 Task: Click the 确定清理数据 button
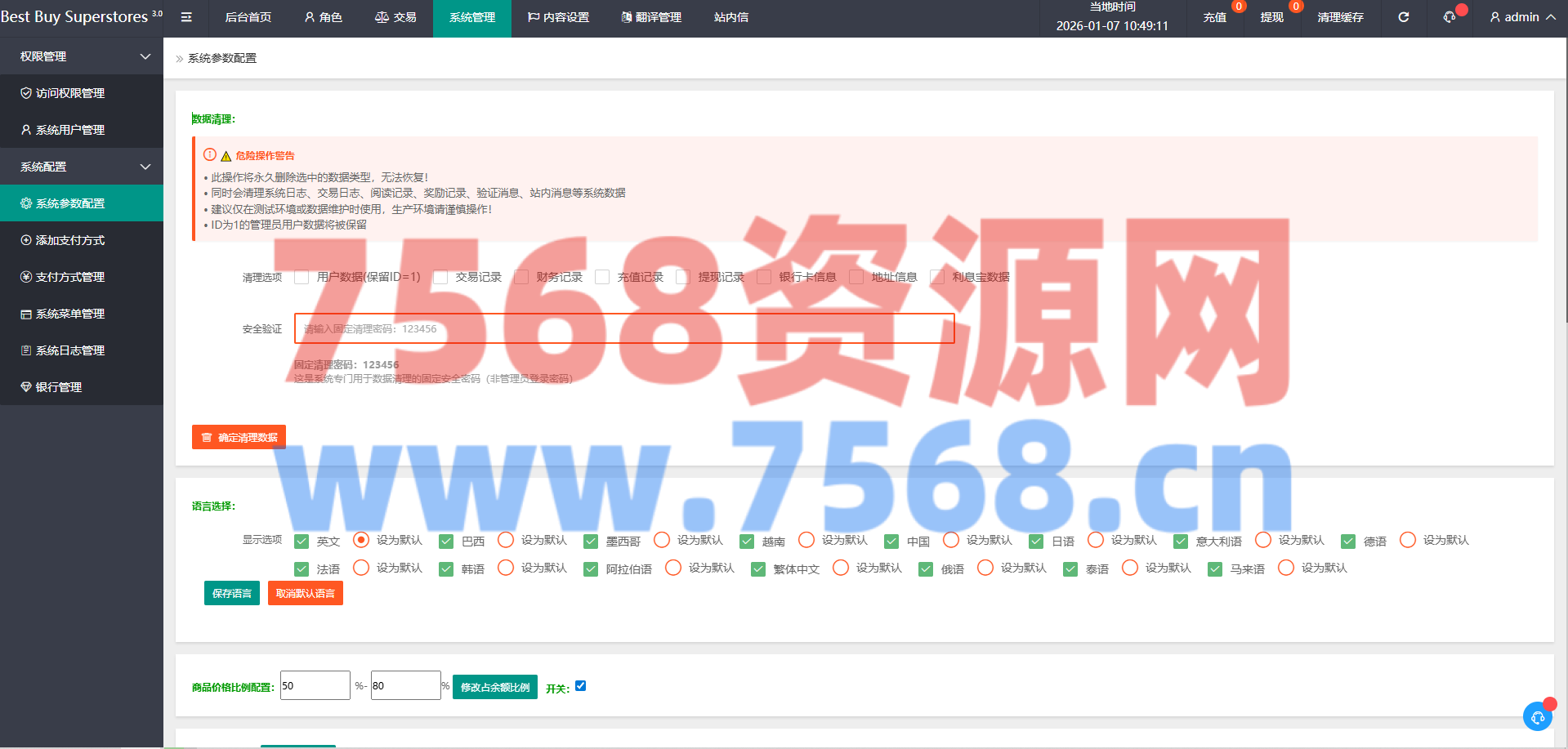click(239, 438)
